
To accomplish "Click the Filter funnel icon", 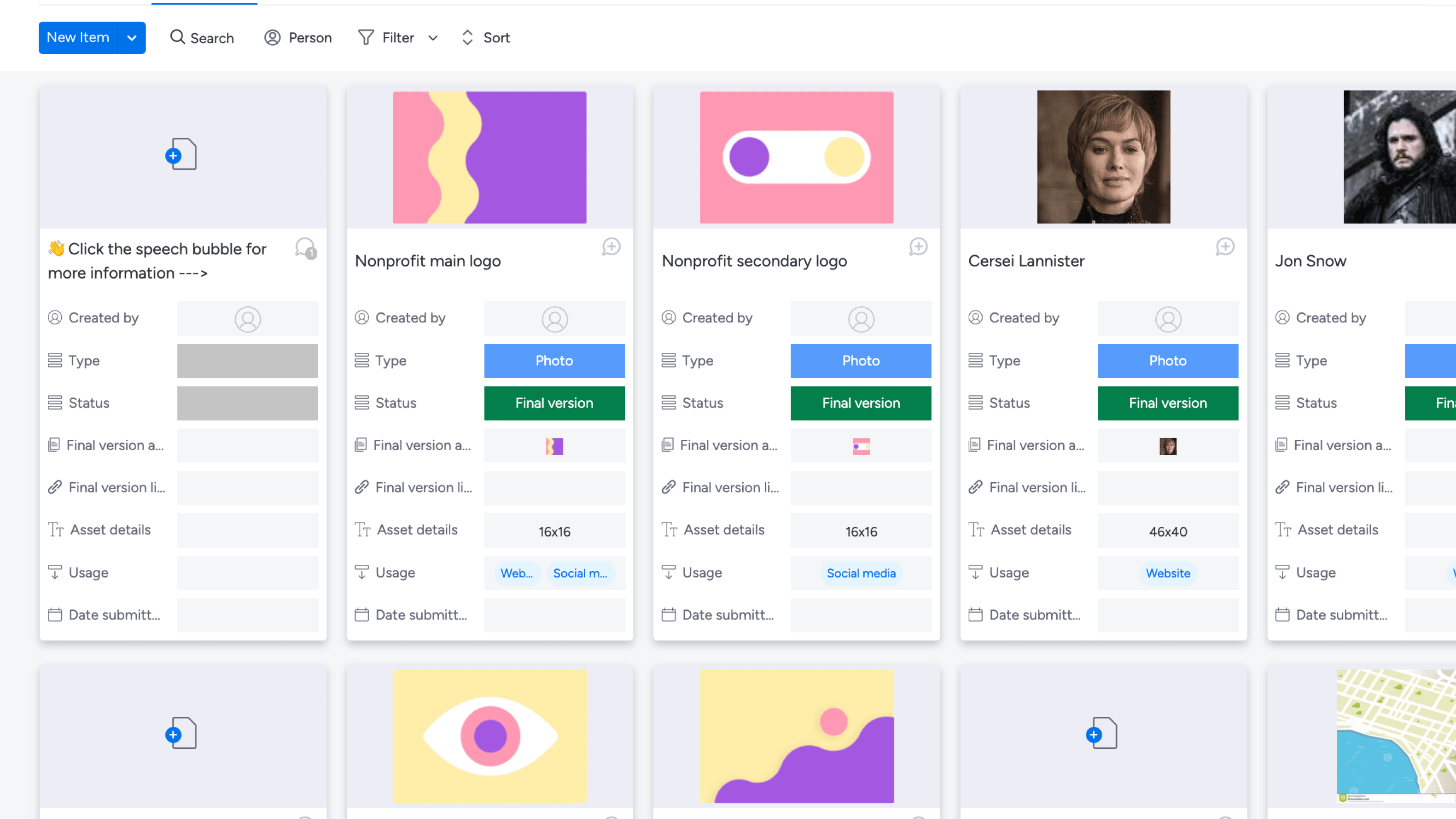I will coord(366,37).
